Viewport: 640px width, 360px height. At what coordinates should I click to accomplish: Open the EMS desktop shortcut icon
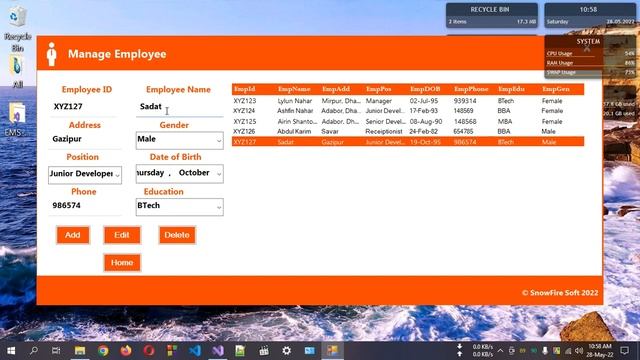click(17, 119)
